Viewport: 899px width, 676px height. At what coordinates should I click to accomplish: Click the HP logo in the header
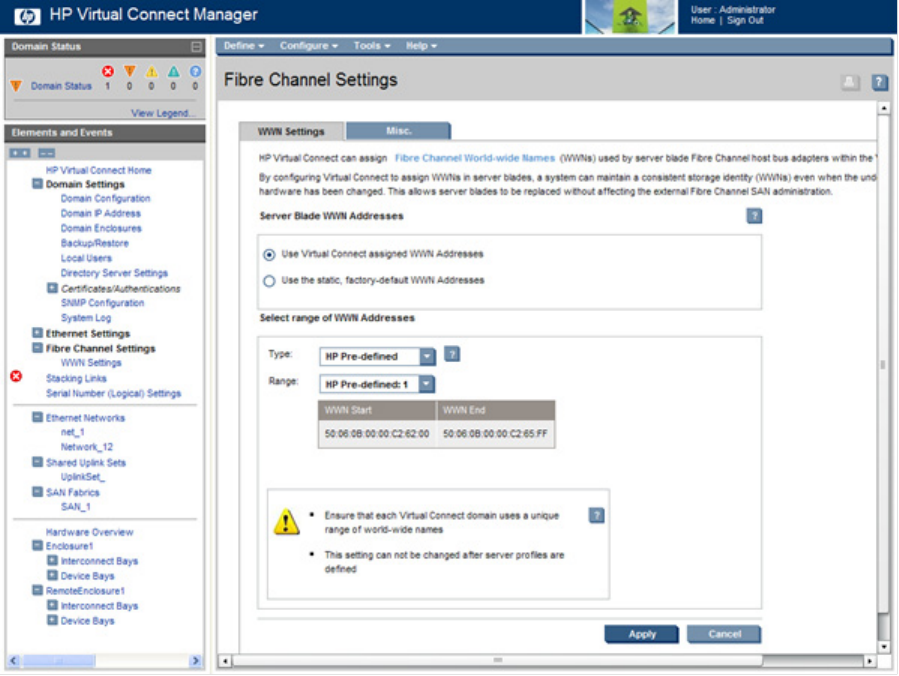pyautogui.click(x=27, y=15)
